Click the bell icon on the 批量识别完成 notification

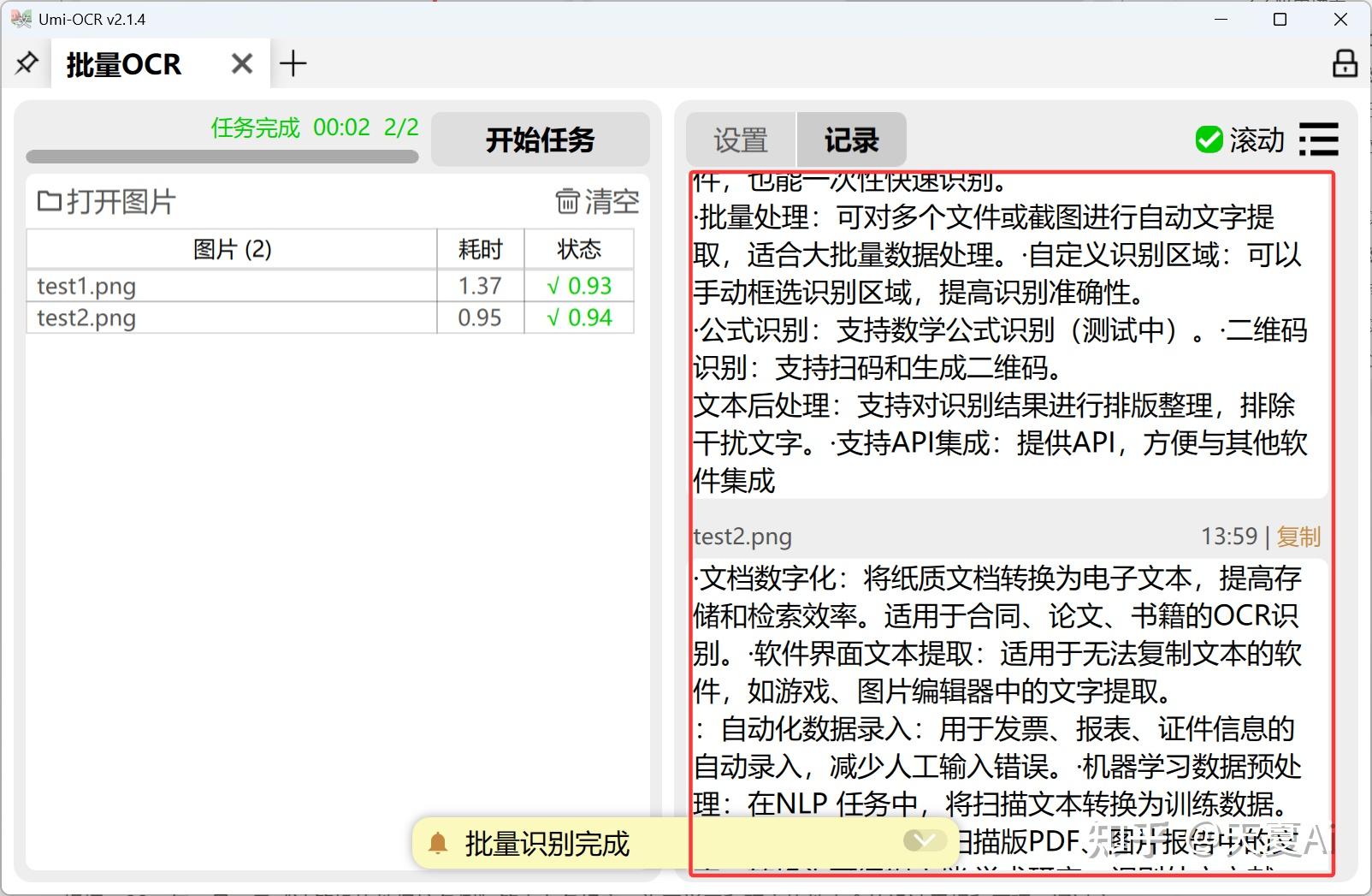[439, 843]
